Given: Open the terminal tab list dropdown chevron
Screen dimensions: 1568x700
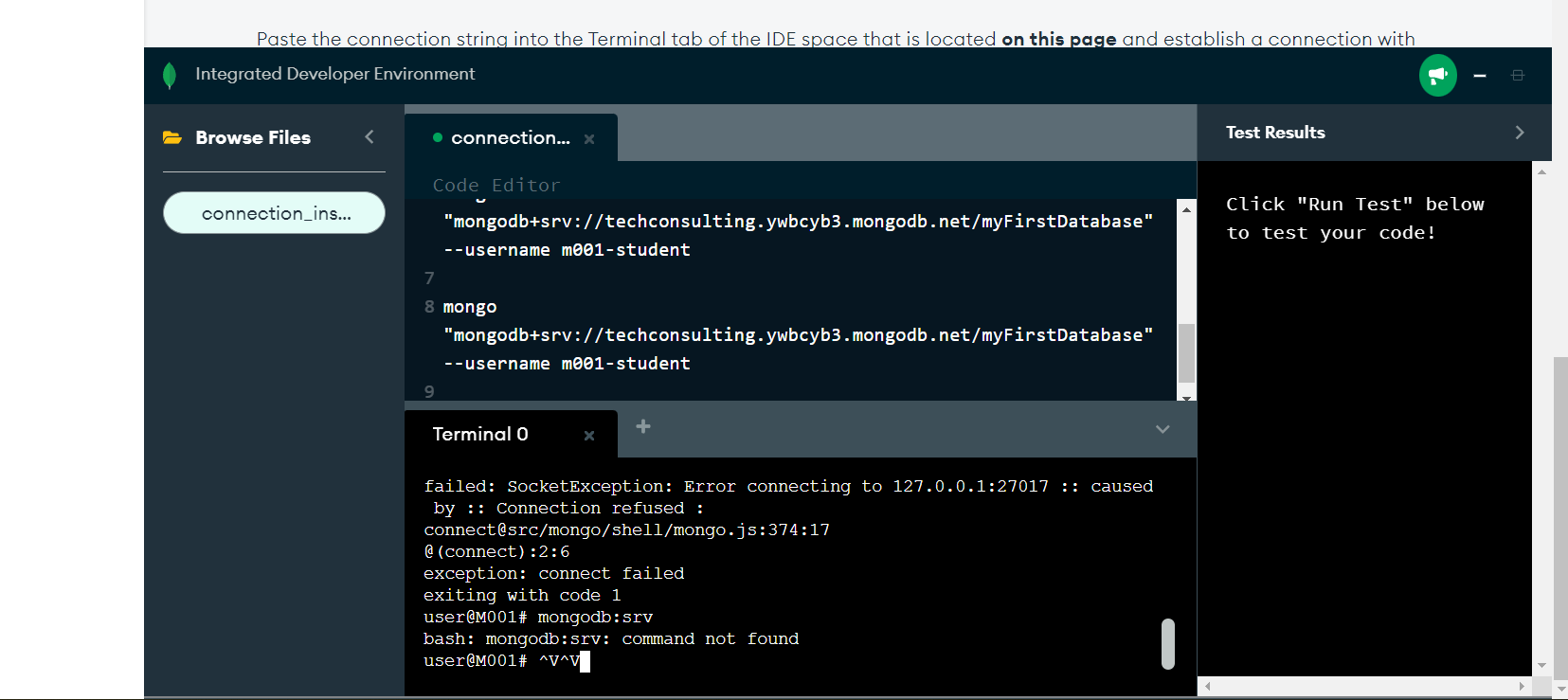Looking at the screenshot, I should [x=1162, y=429].
